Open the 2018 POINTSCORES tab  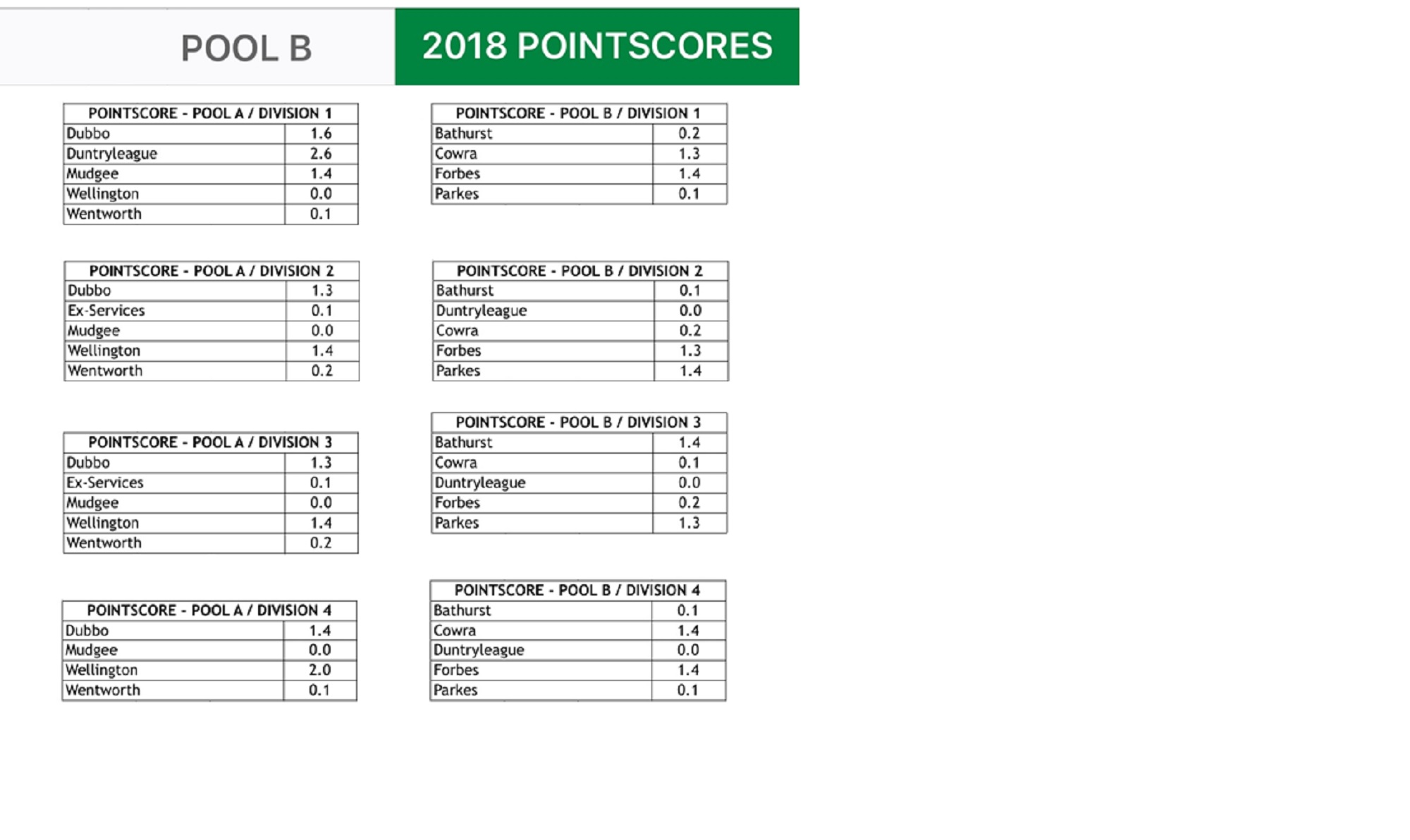pos(596,47)
